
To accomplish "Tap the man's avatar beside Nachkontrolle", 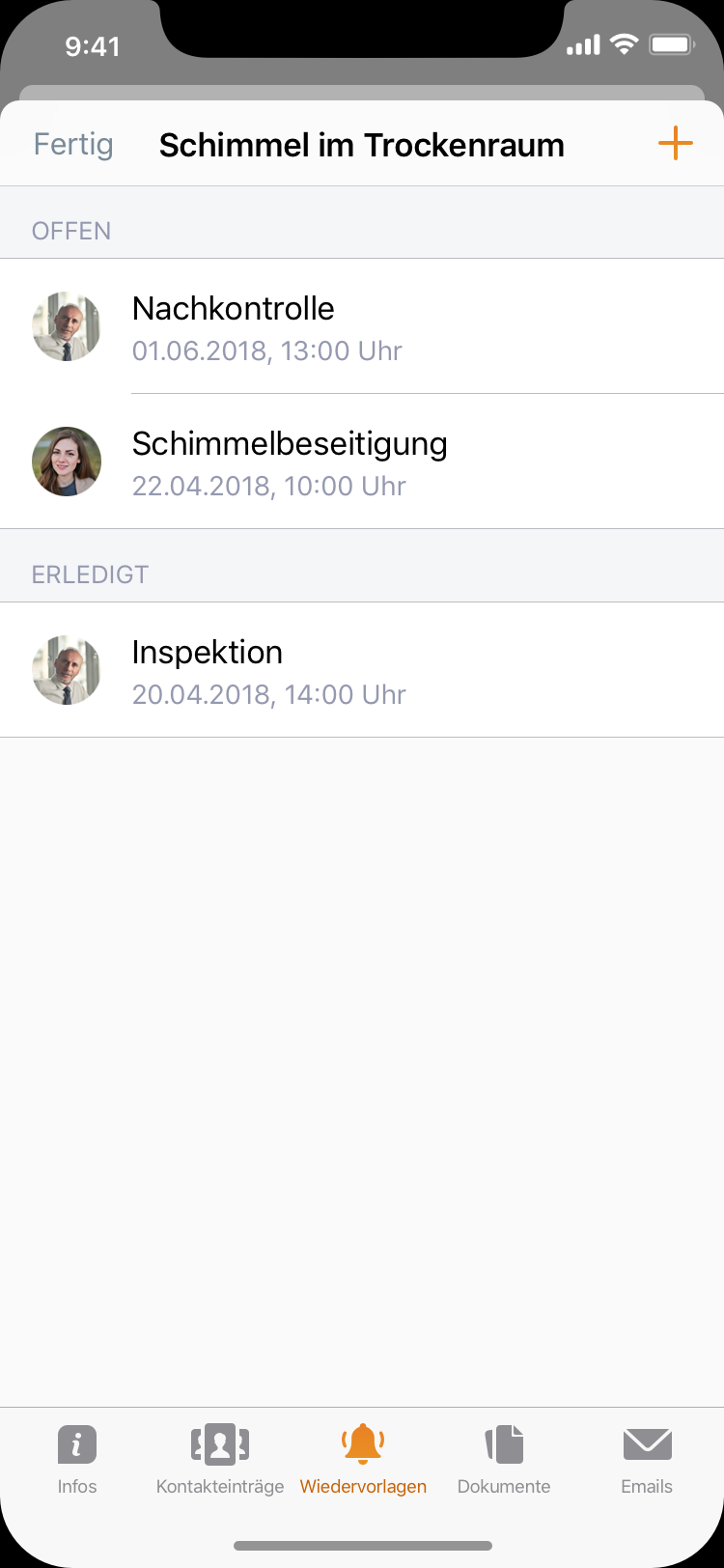I will point(67,326).
